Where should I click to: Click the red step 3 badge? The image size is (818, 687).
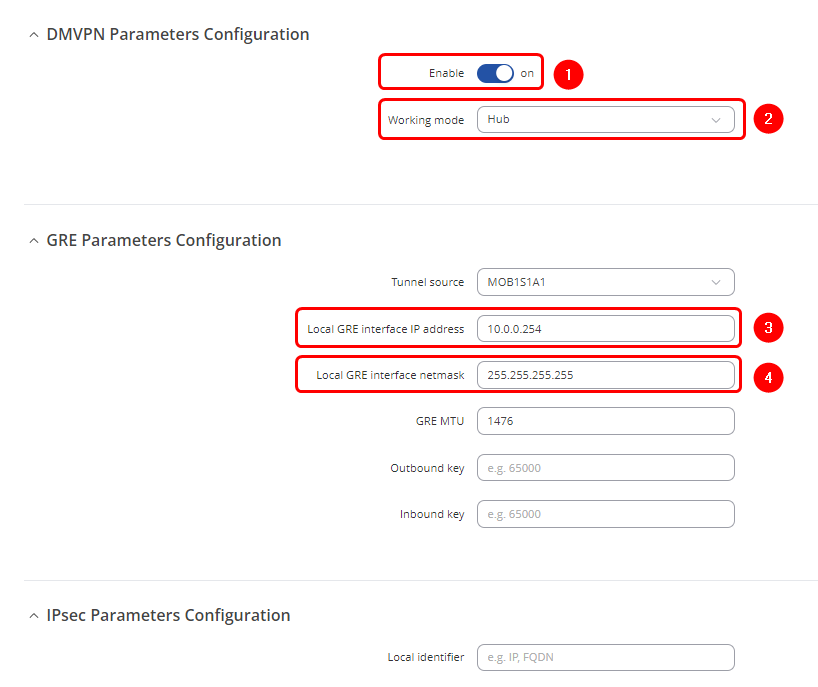click(768, 327)
